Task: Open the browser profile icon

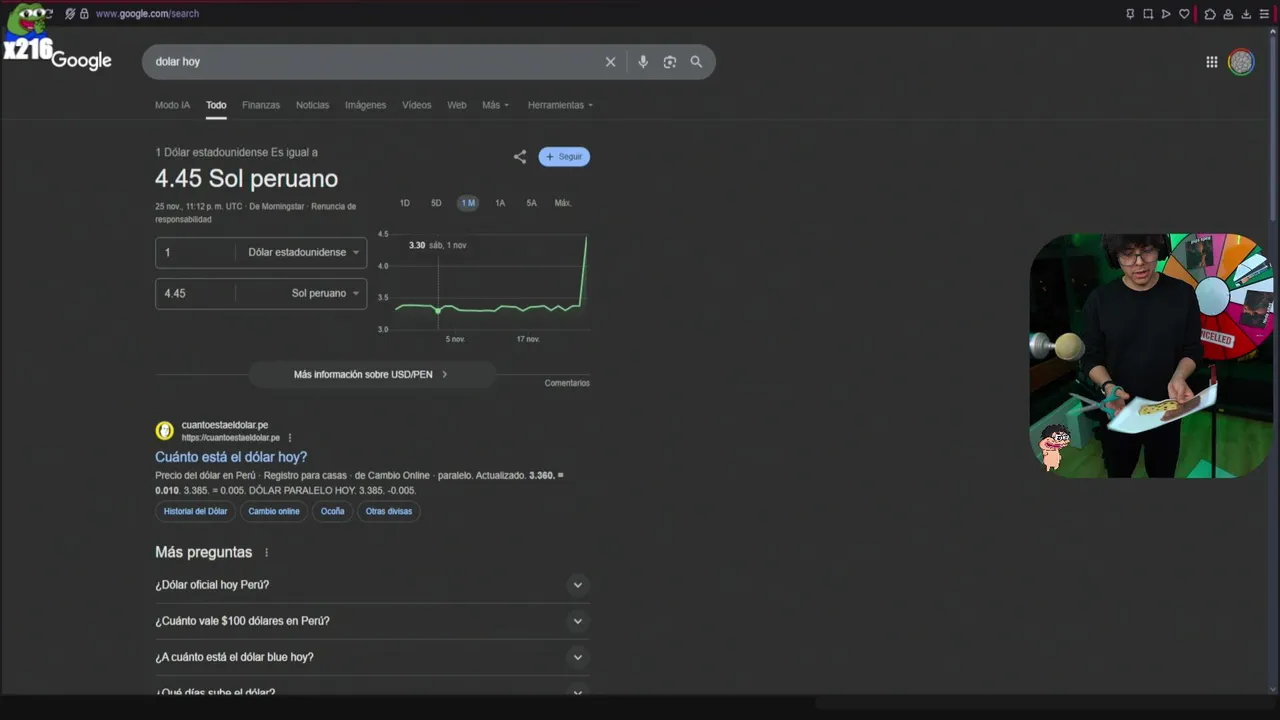Action: pos(1228,14)
